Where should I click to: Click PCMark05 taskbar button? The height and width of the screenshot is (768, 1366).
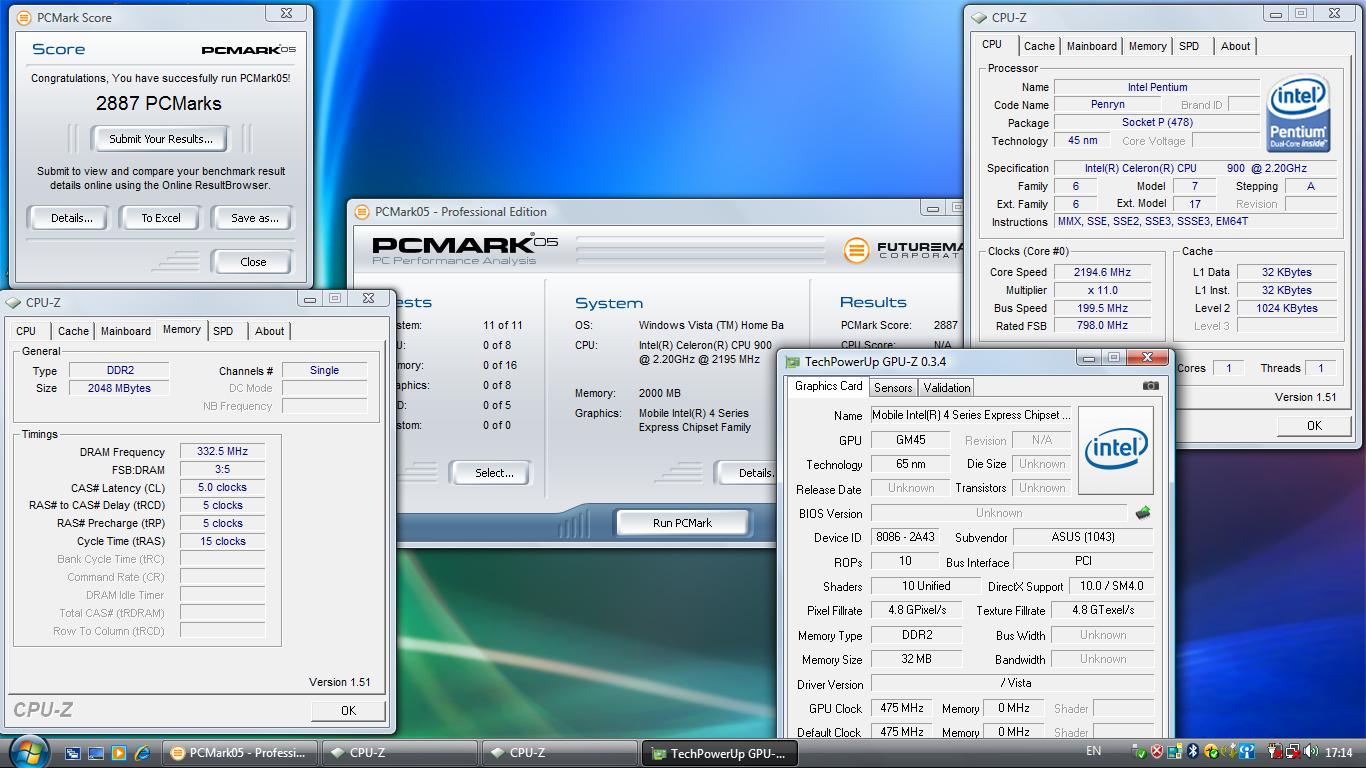coord(240,753)
